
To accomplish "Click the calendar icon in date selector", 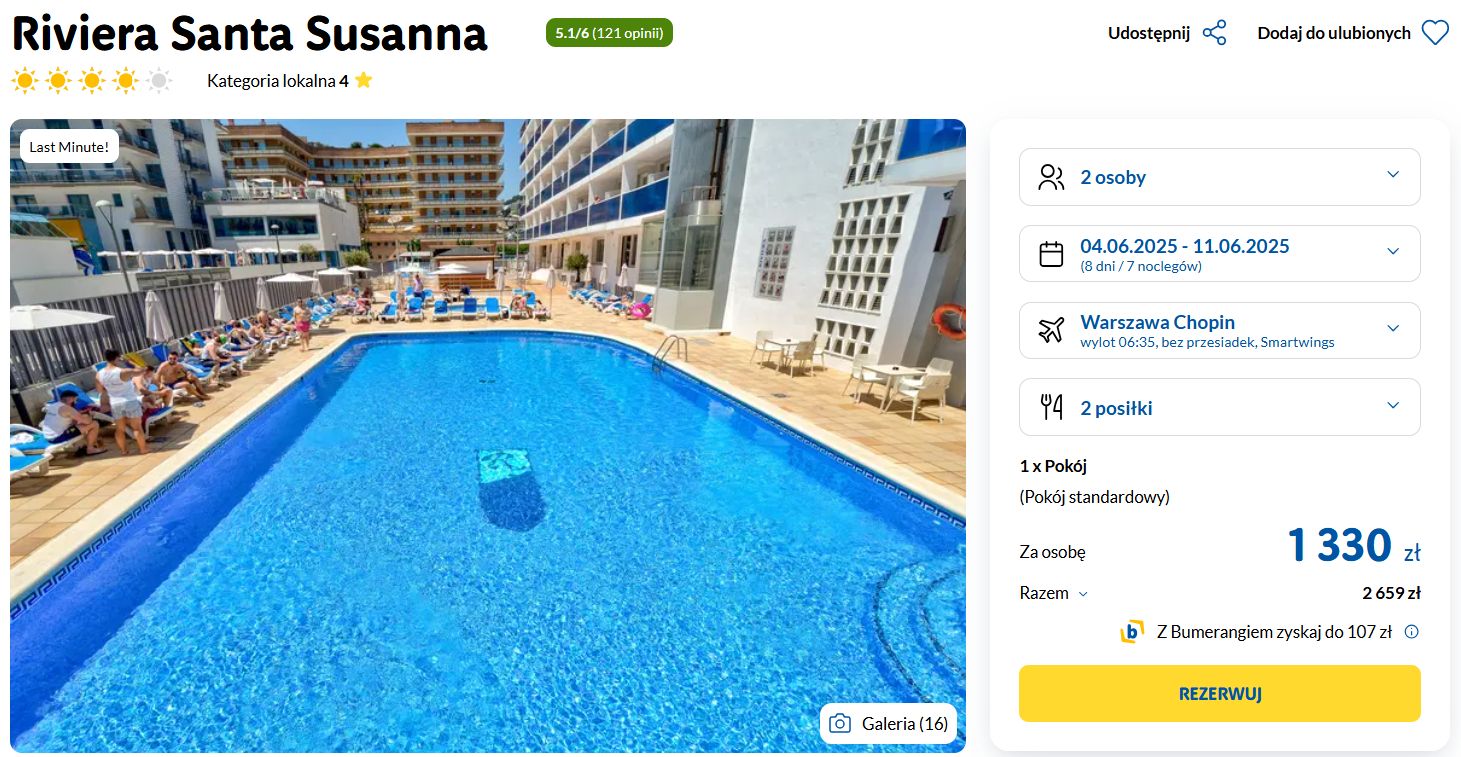I will click(1051, 254).
